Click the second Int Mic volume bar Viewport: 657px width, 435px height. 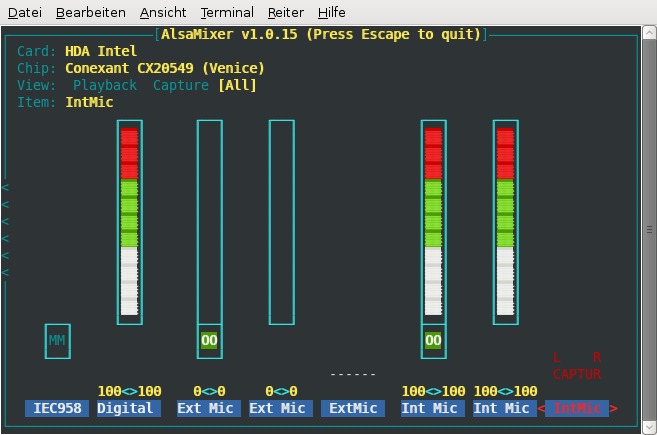[x=505, y=222]
